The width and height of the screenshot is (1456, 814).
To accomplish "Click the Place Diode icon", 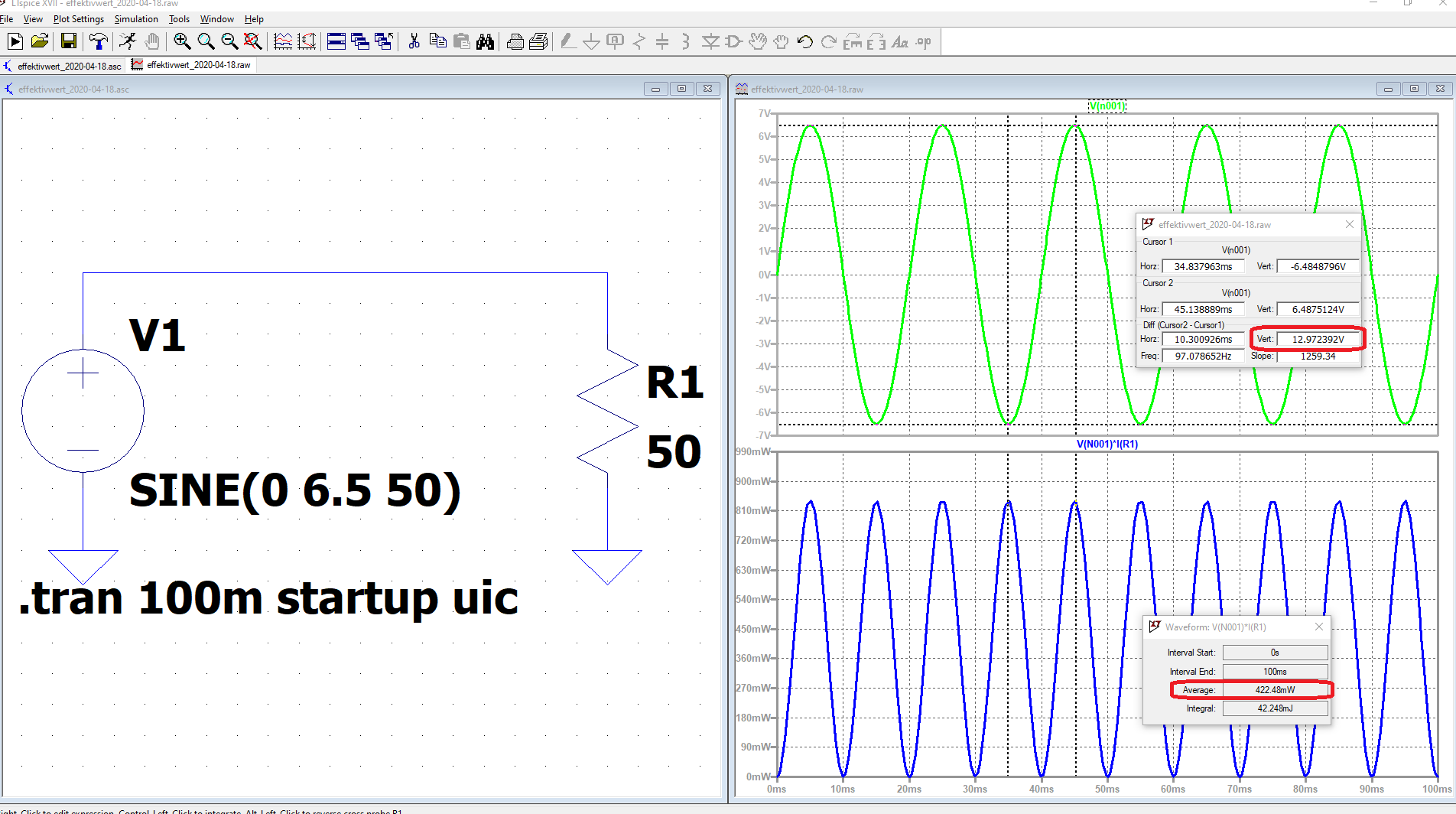I will 710,41.
